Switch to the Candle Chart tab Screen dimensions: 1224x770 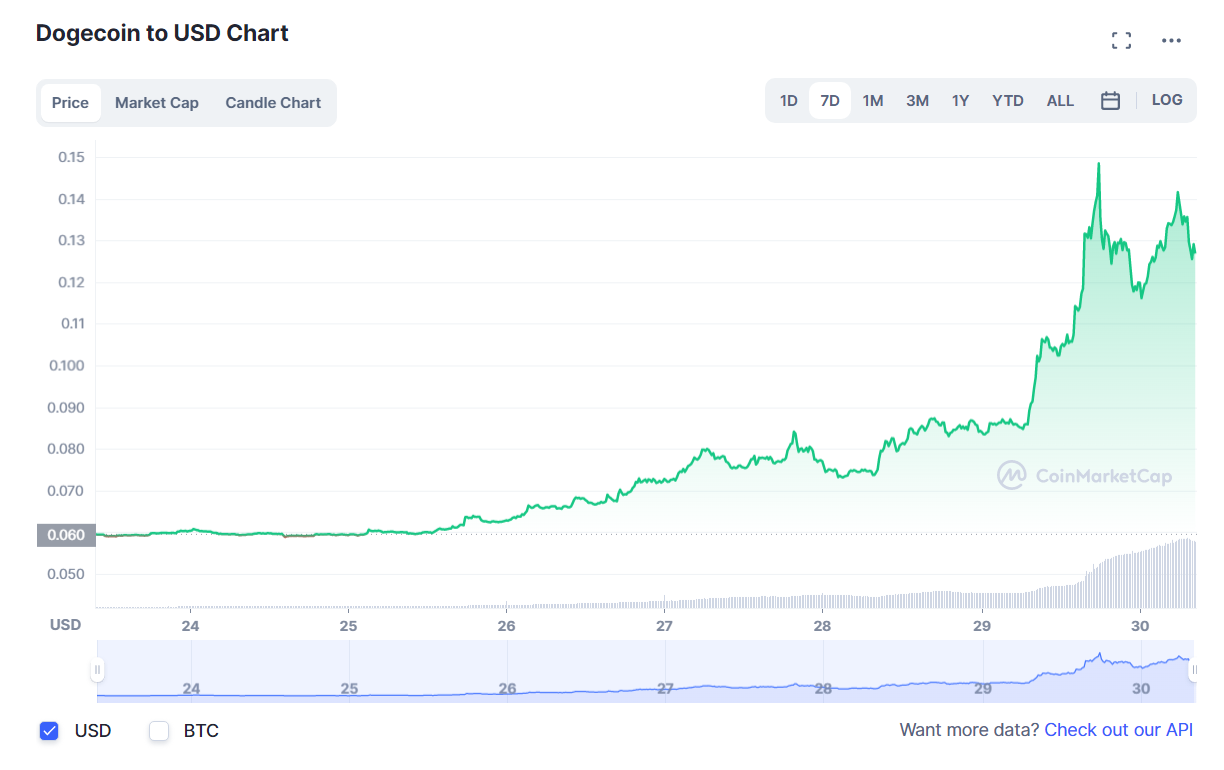click(273, 103)
